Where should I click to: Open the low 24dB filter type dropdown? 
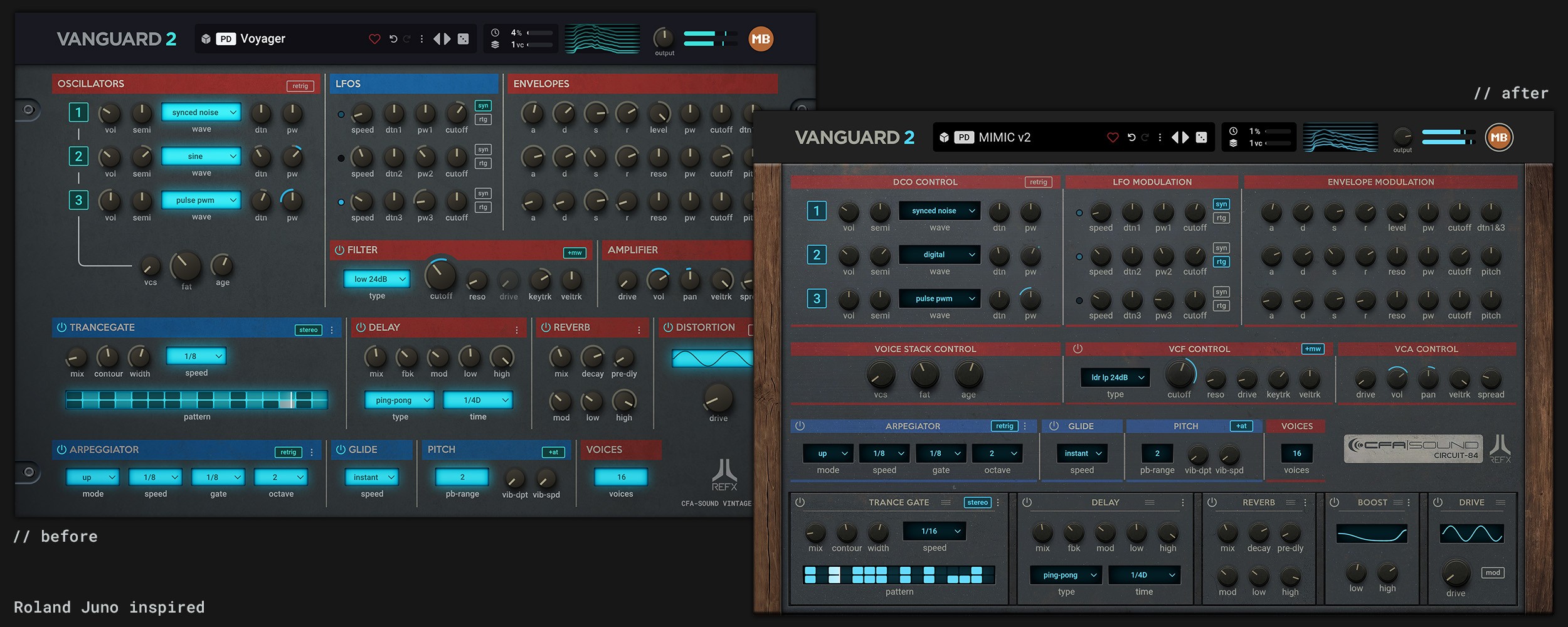click(377, 279)
